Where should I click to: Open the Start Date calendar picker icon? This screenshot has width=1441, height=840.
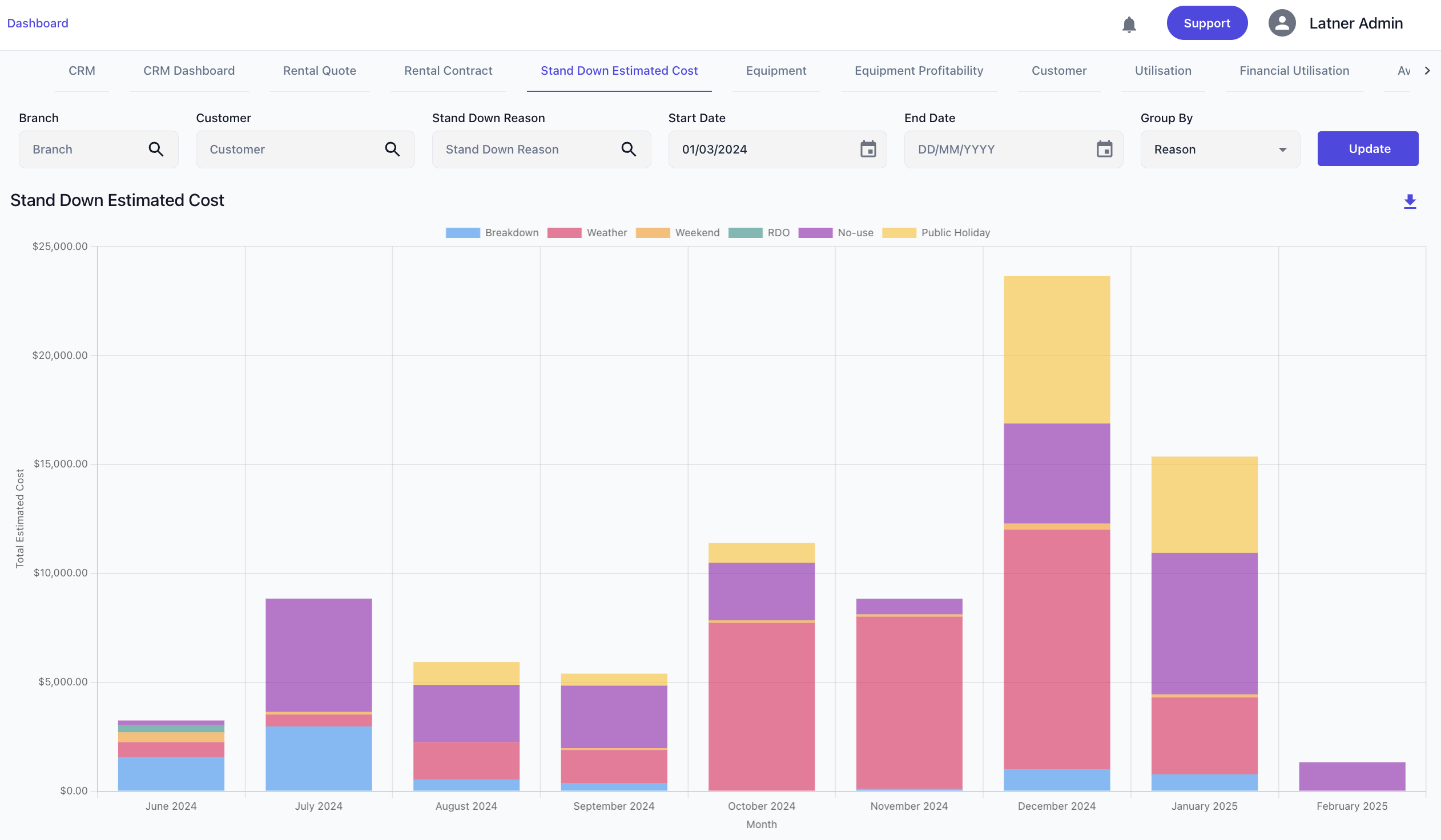(868, 149)
